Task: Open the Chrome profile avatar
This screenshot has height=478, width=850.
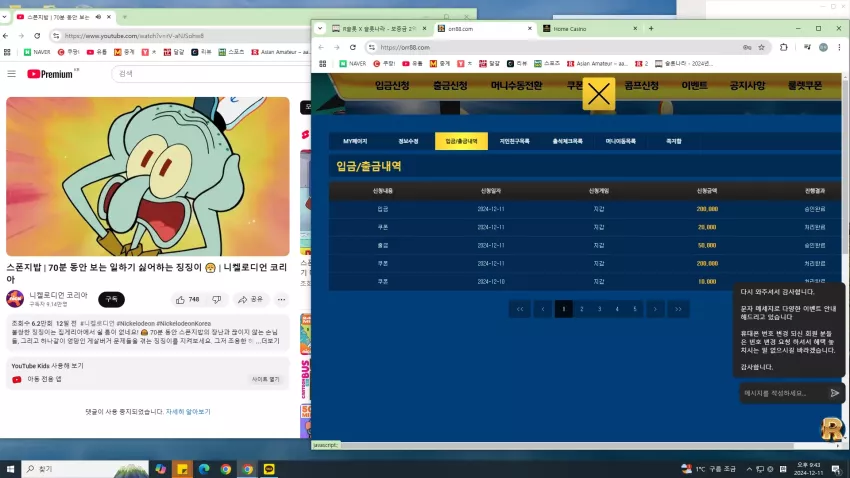Action: [x=823, y=48]
